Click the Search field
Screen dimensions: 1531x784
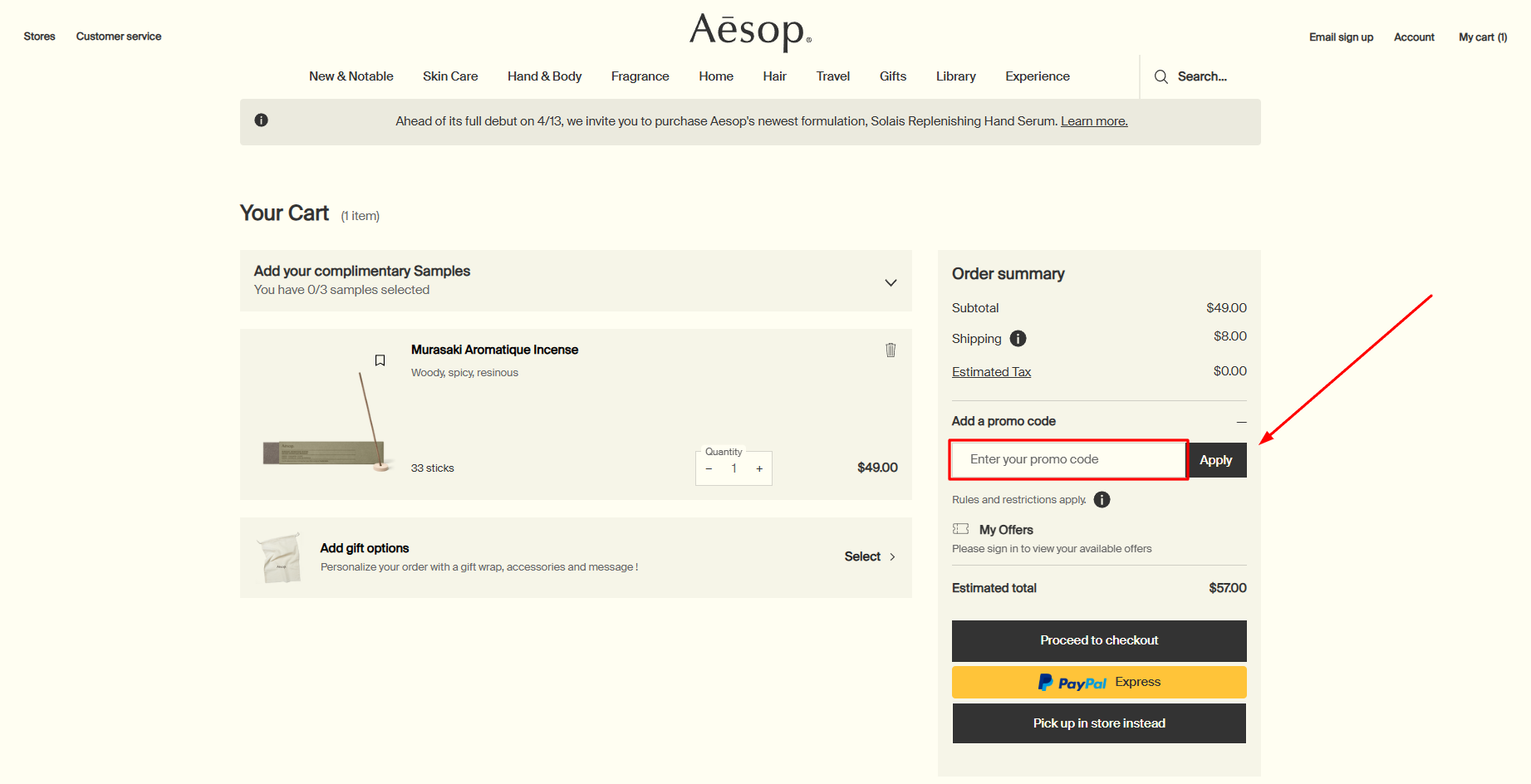pos(1202,76)
